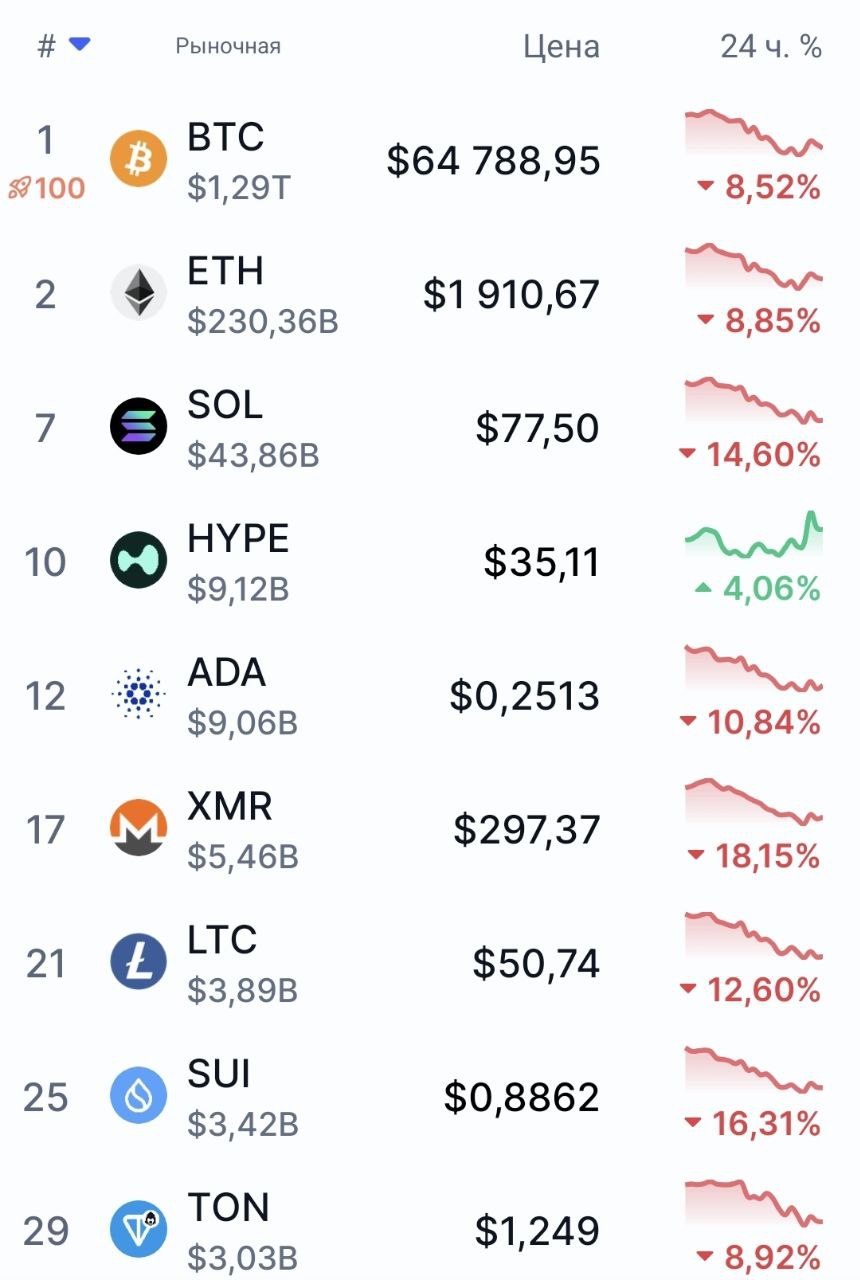Toggle rank sort arrow beside #
860x1280 pixels.
(79, 44)
